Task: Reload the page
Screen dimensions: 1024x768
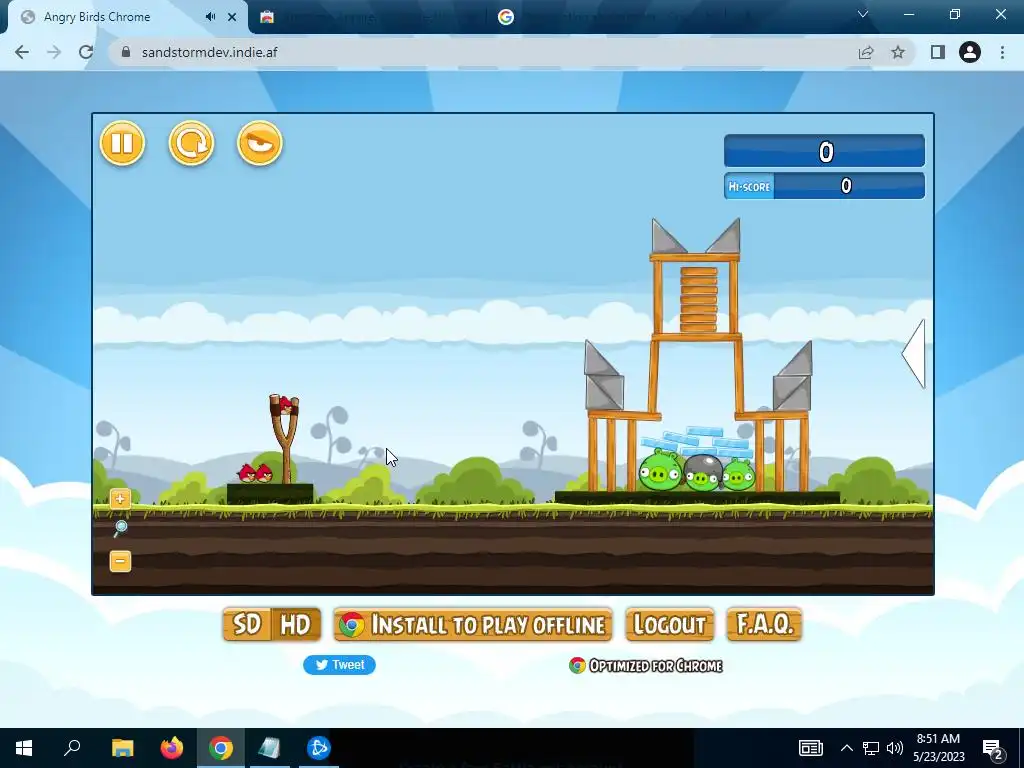Action: (86, 52)
